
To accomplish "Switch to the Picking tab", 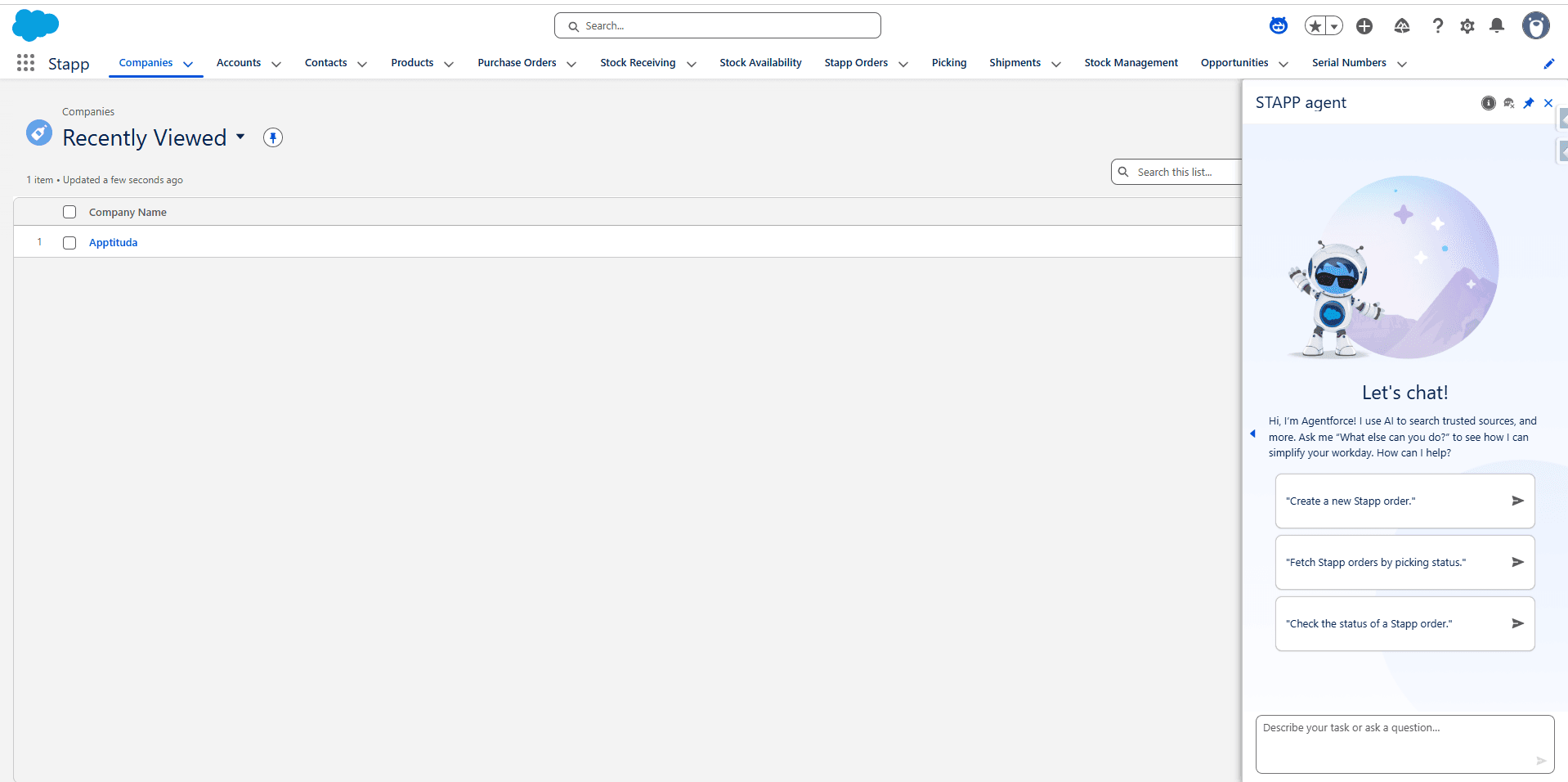I will [949, 63].
